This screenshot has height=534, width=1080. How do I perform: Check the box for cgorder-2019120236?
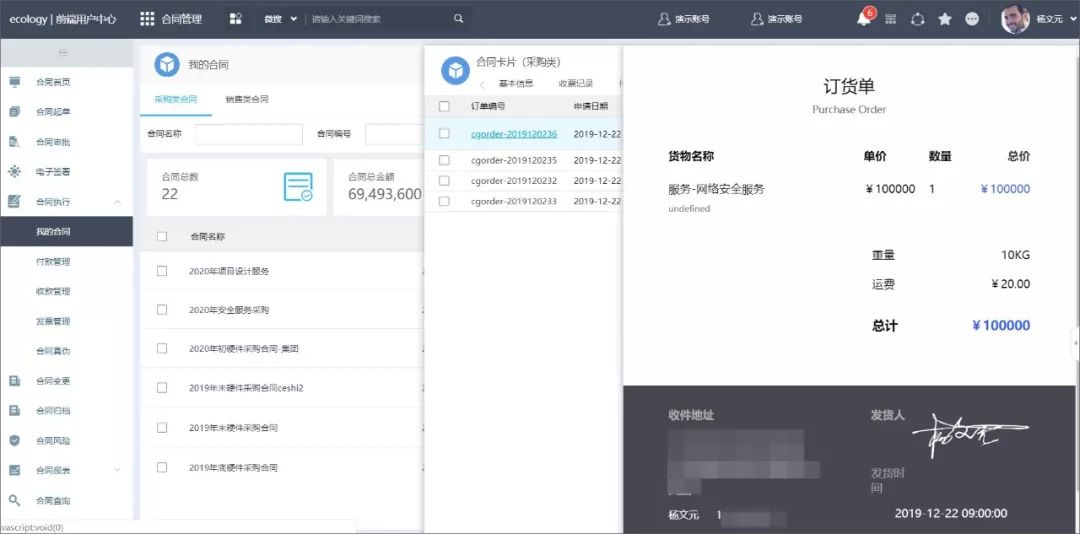coord(444,134)
